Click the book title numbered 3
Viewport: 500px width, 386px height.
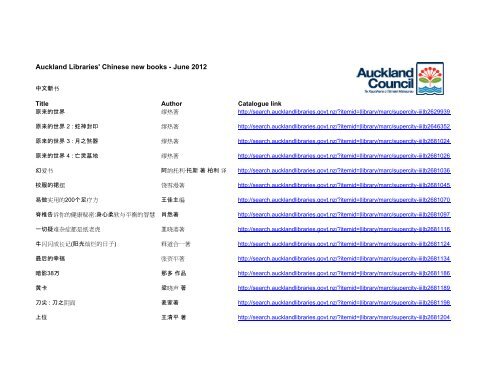67,141
